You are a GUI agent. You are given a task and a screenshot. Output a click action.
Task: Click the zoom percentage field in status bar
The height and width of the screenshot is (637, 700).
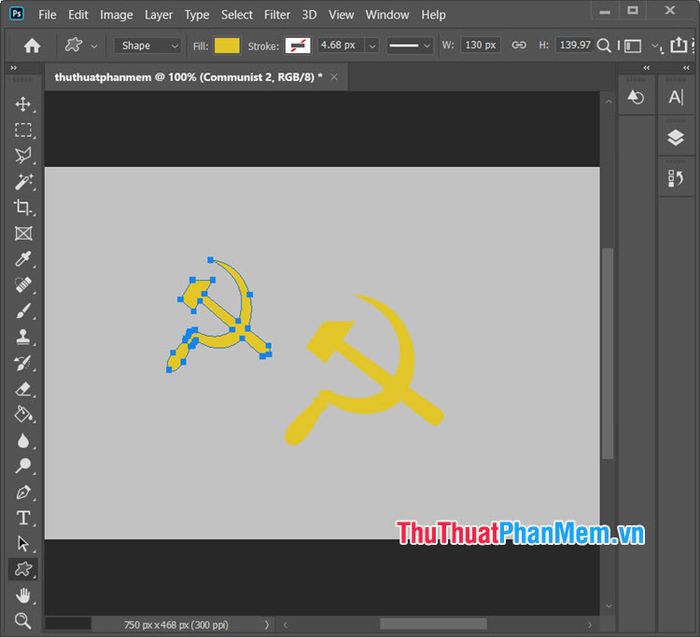click(x=68, y=624)
